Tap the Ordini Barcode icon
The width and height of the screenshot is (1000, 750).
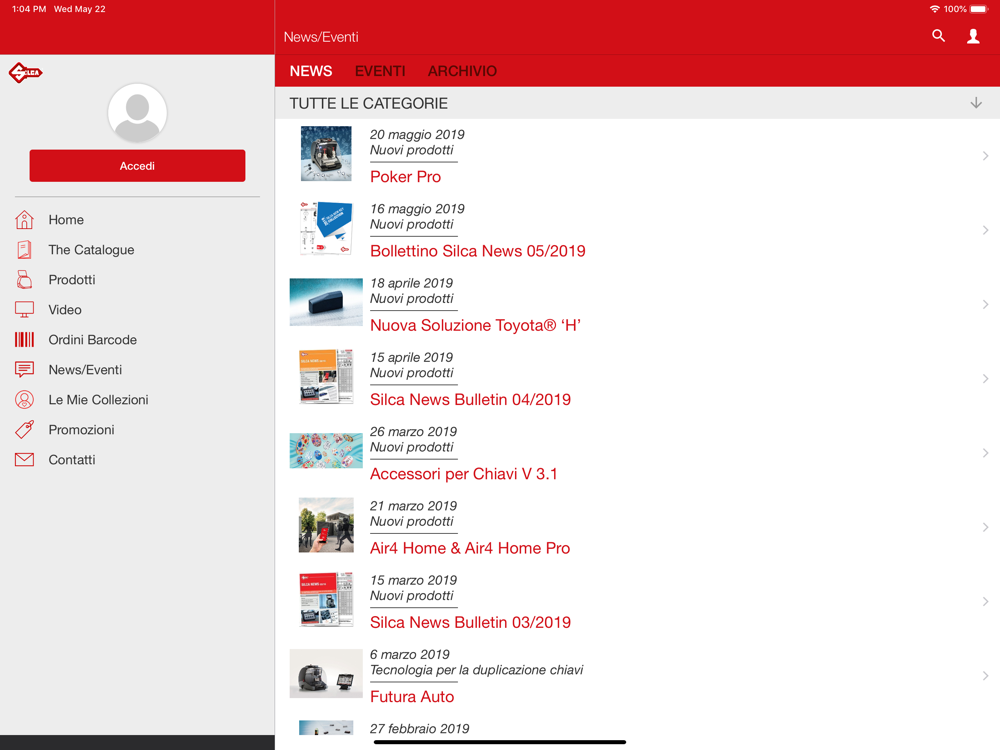25,340
